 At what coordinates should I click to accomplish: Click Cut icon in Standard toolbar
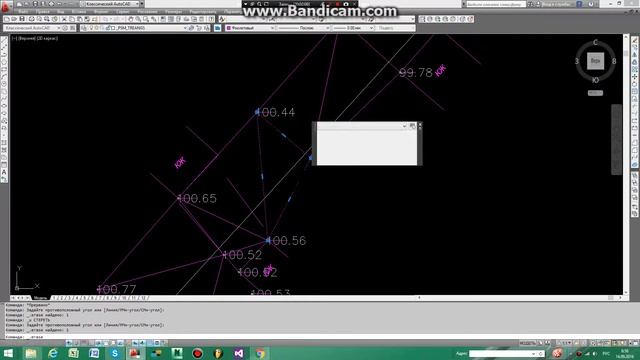pos(64,19)
